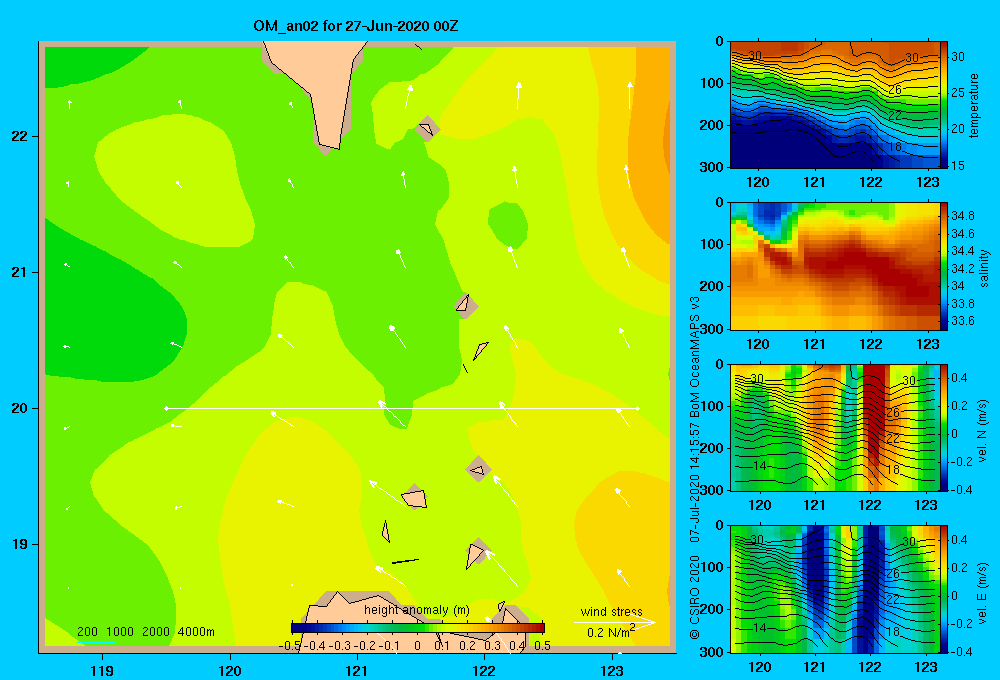Screen dimensions: 1000x680
Task: Open the northward velocity cross-section panel
Action: click(x=834, y=427)
